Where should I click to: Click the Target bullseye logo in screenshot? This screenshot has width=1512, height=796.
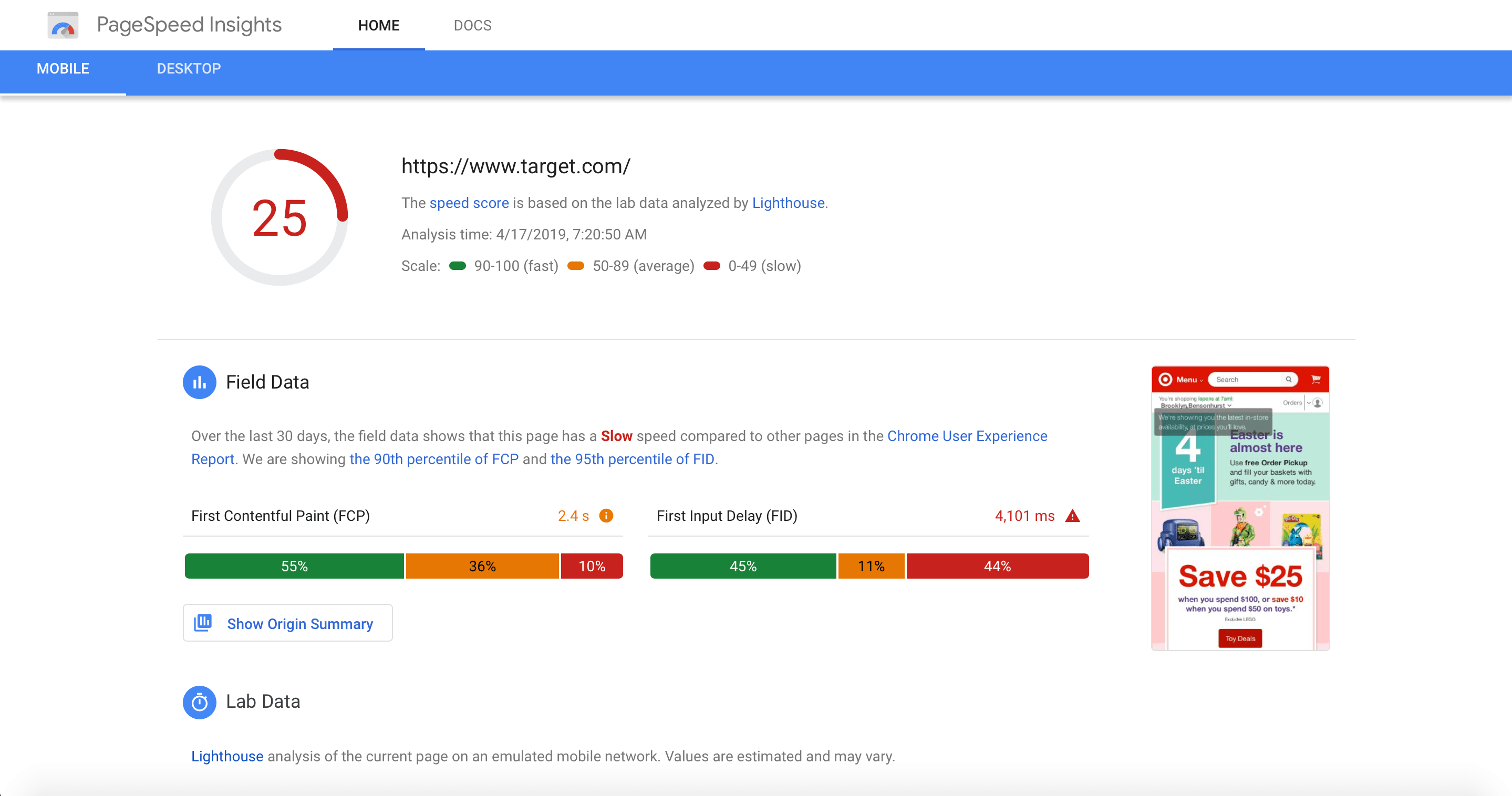(1166, 380)
